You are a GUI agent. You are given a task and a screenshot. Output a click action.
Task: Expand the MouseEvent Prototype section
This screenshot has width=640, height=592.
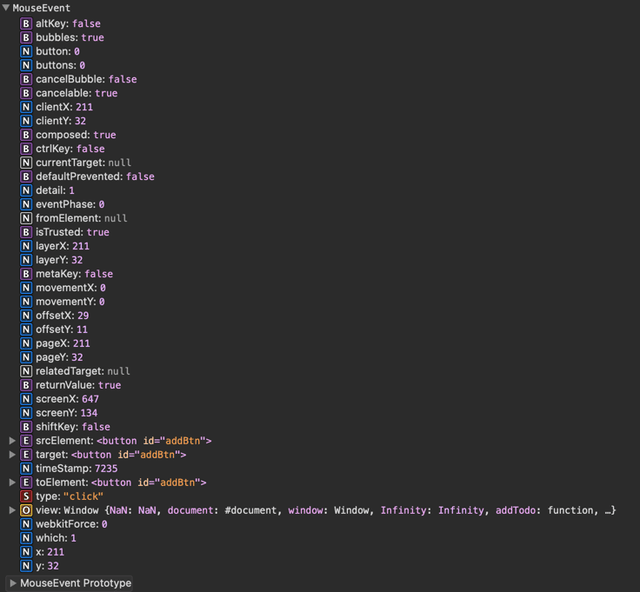[x=12, y=583]
